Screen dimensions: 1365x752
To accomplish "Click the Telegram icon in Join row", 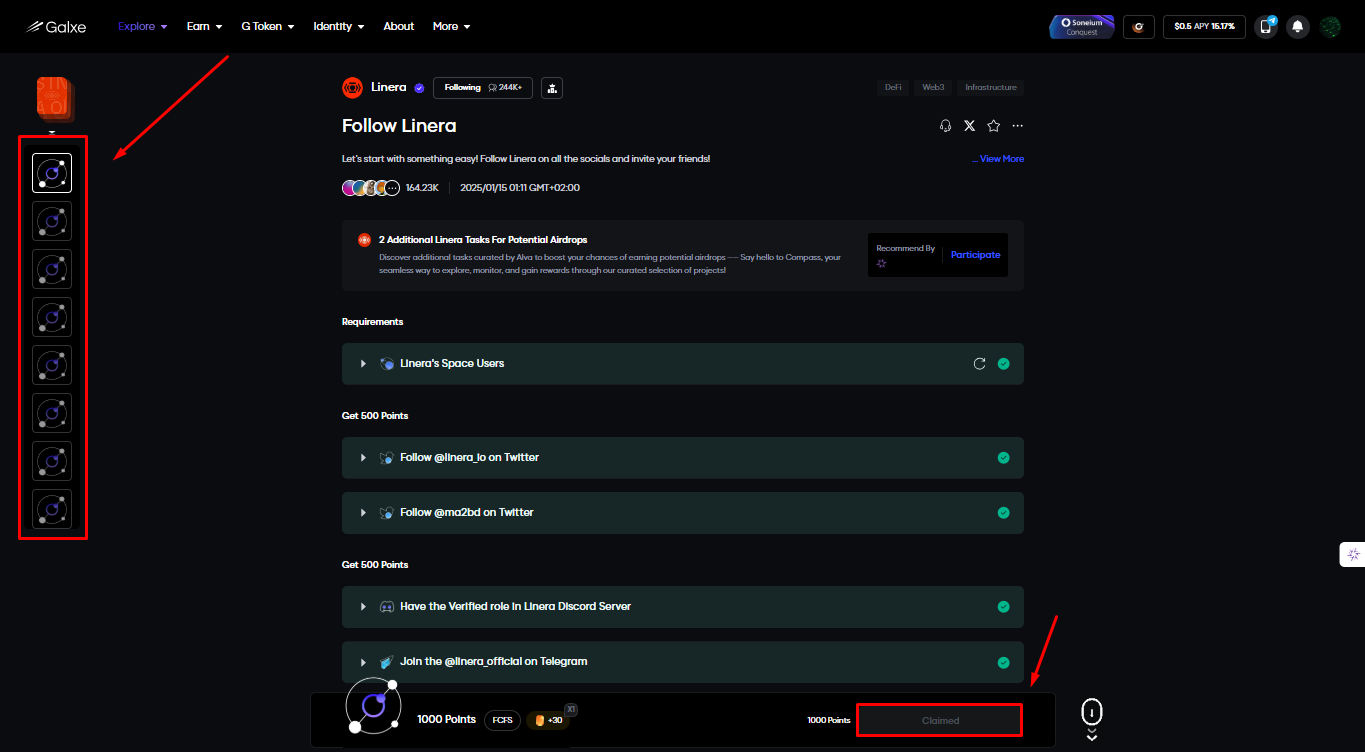I will point(387,662).
